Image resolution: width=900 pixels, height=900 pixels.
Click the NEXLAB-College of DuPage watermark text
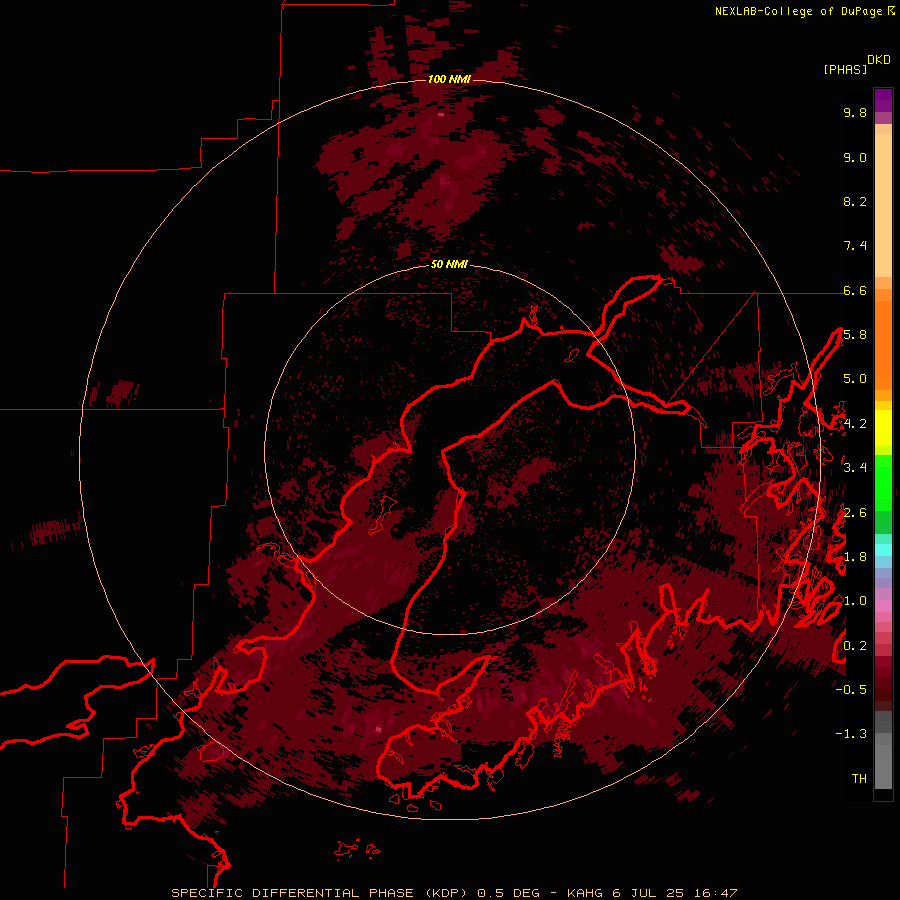click(799, 11)
